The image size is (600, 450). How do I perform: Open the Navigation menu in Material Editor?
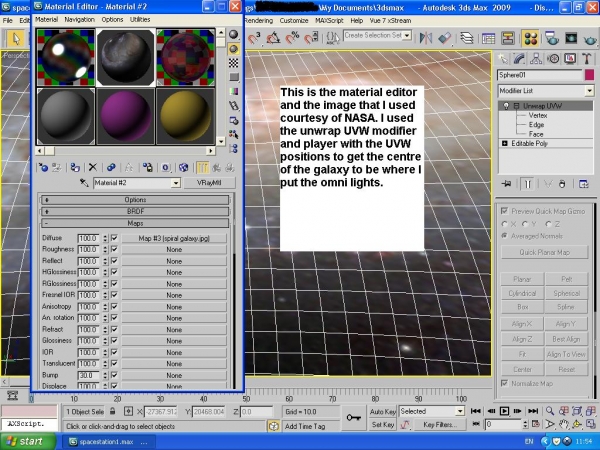point(79,20)
